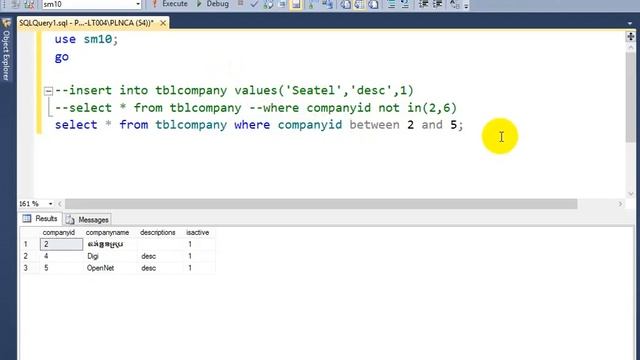Collapse the commented code outline block
This screenshot has height=360, width=640.
click(48, 91)
